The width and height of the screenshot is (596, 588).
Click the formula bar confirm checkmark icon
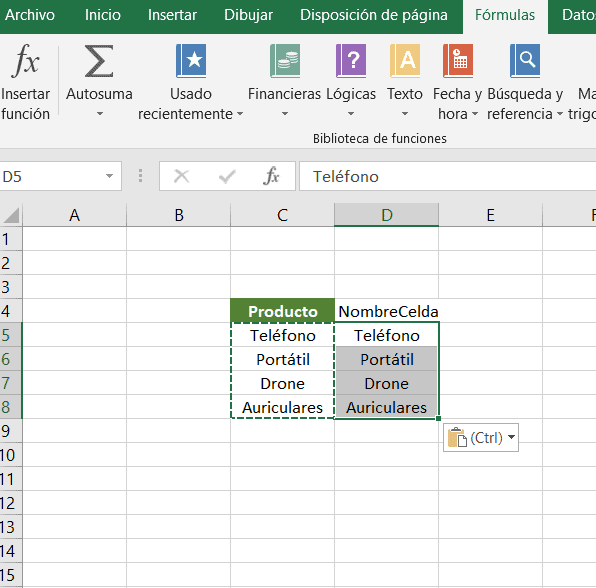tap(227, 176)
